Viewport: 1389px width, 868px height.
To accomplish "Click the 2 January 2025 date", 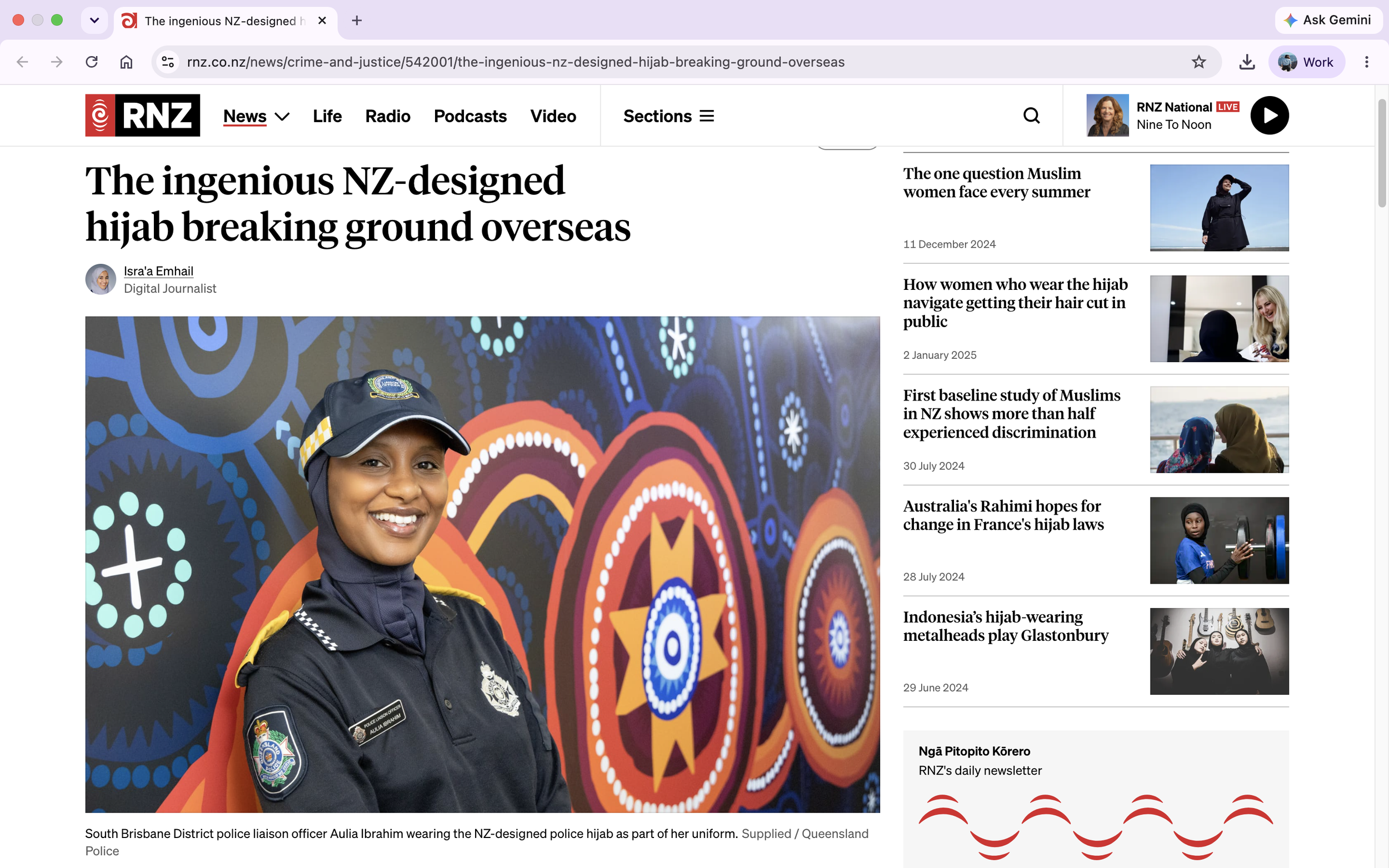I will tap(940, 355).
